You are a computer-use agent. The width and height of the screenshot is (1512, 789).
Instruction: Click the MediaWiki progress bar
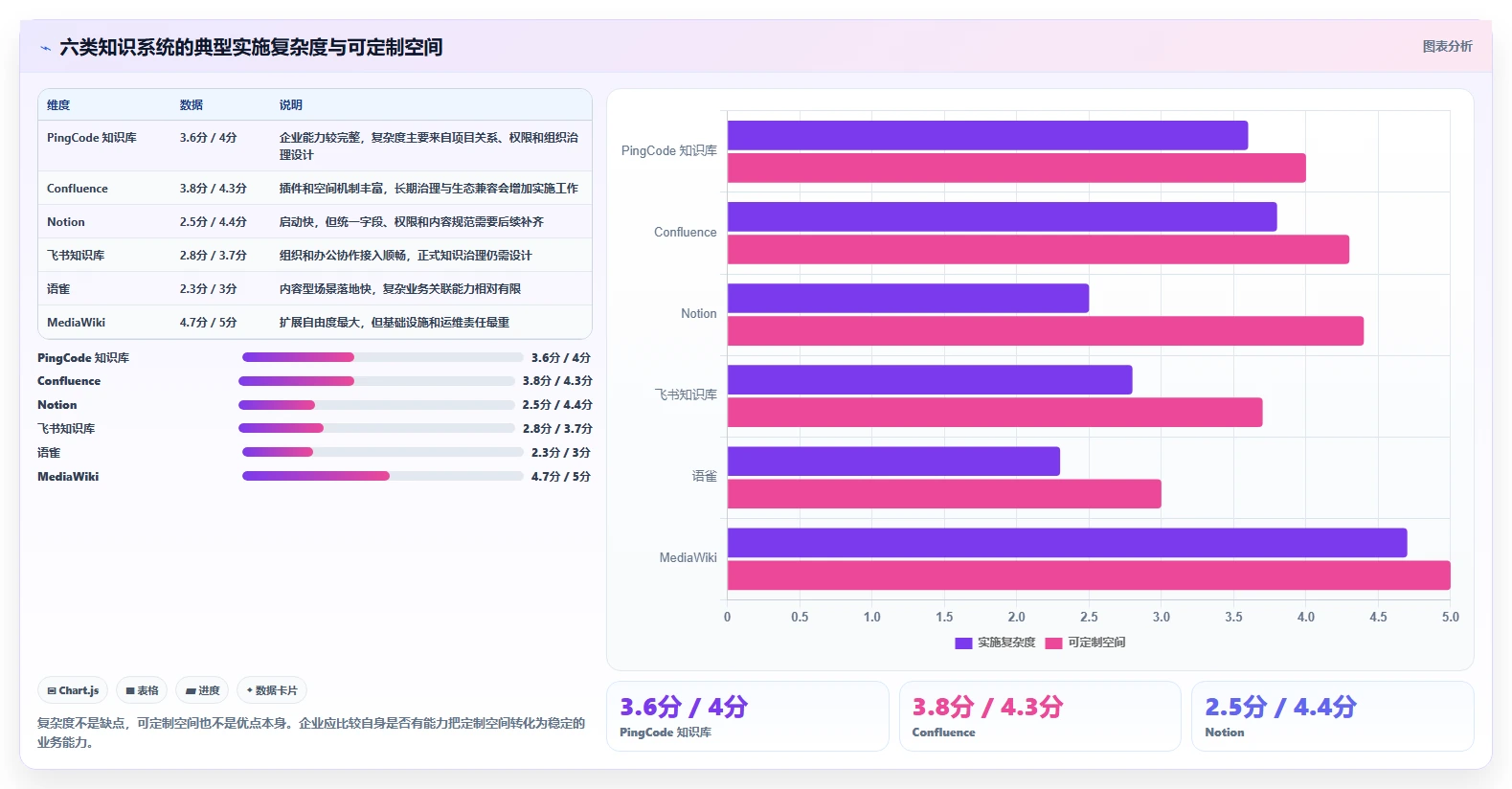pos(383,476)
